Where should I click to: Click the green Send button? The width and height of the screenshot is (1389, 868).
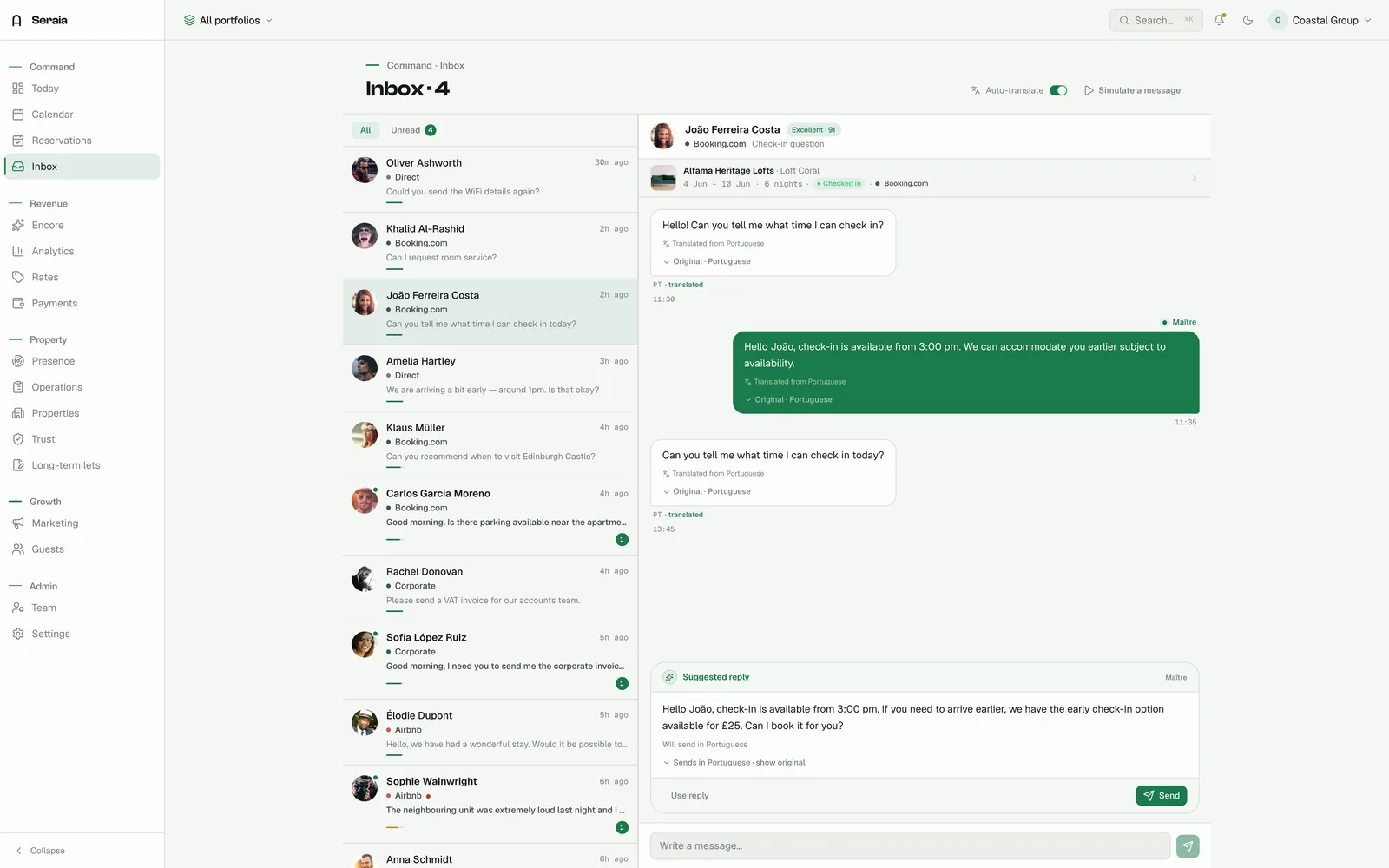tap(1161, 795)
